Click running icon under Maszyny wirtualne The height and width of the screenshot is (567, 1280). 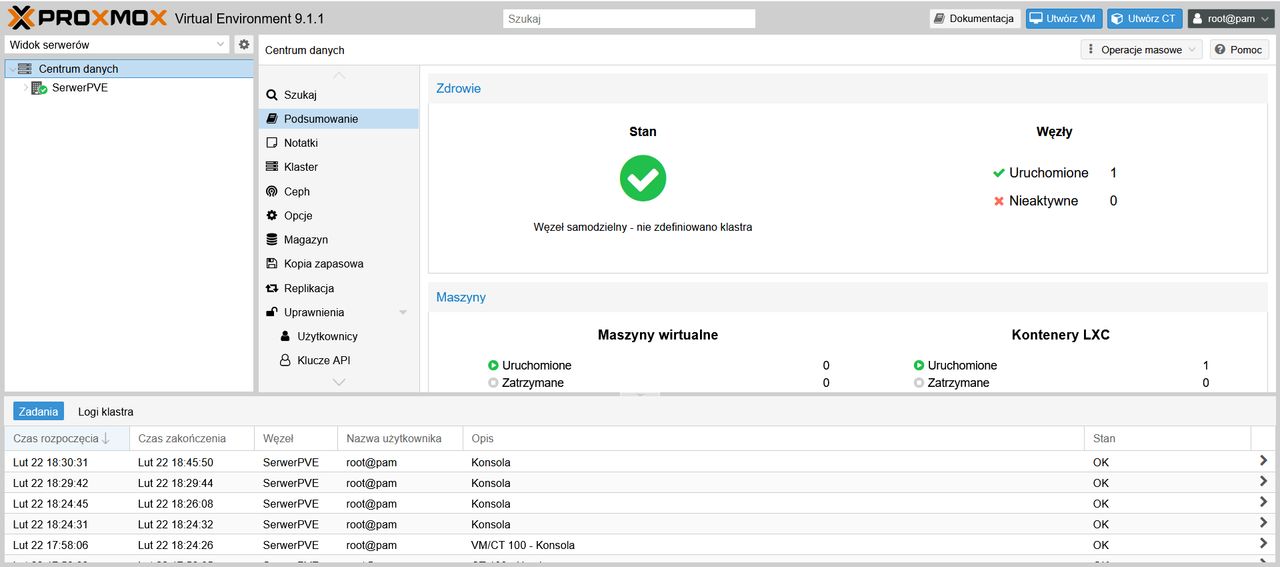493,366
